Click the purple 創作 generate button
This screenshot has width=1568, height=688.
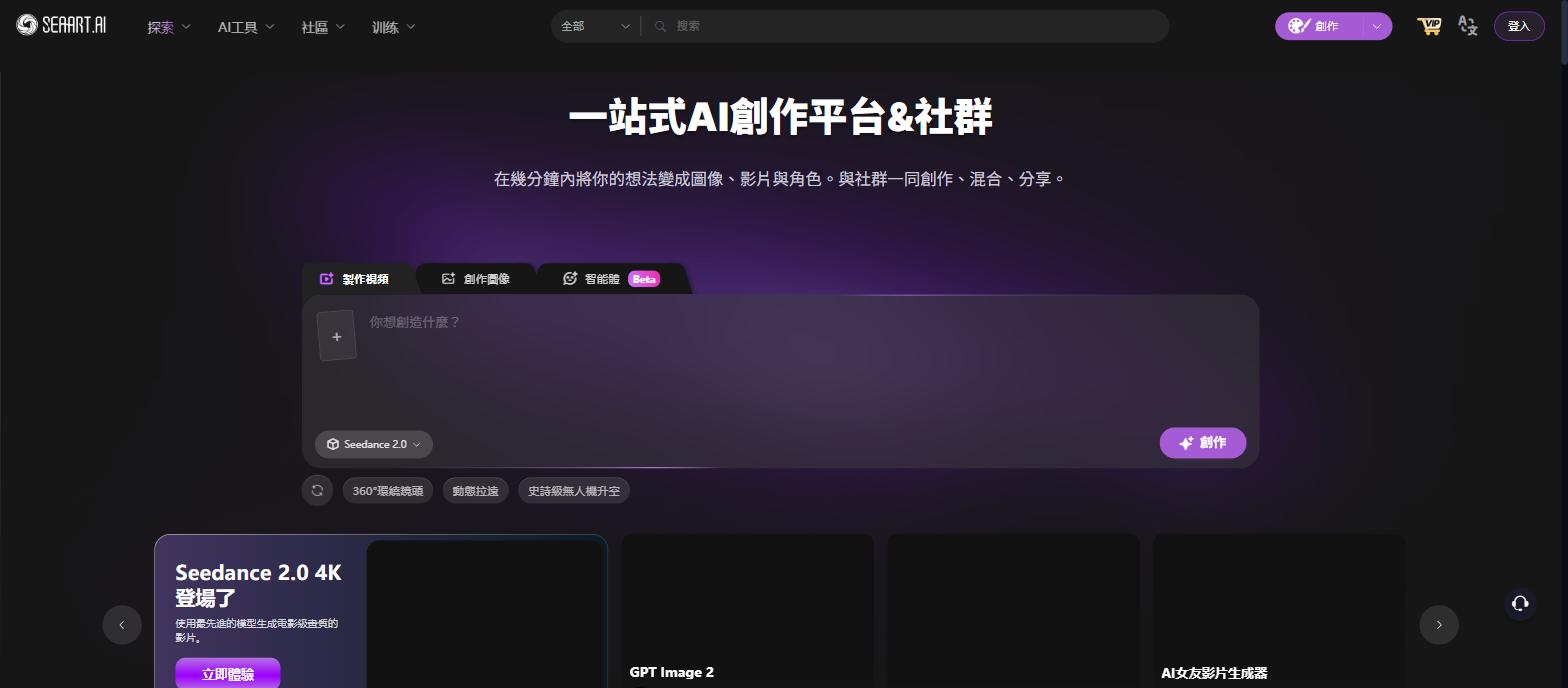click(1203, 443)
